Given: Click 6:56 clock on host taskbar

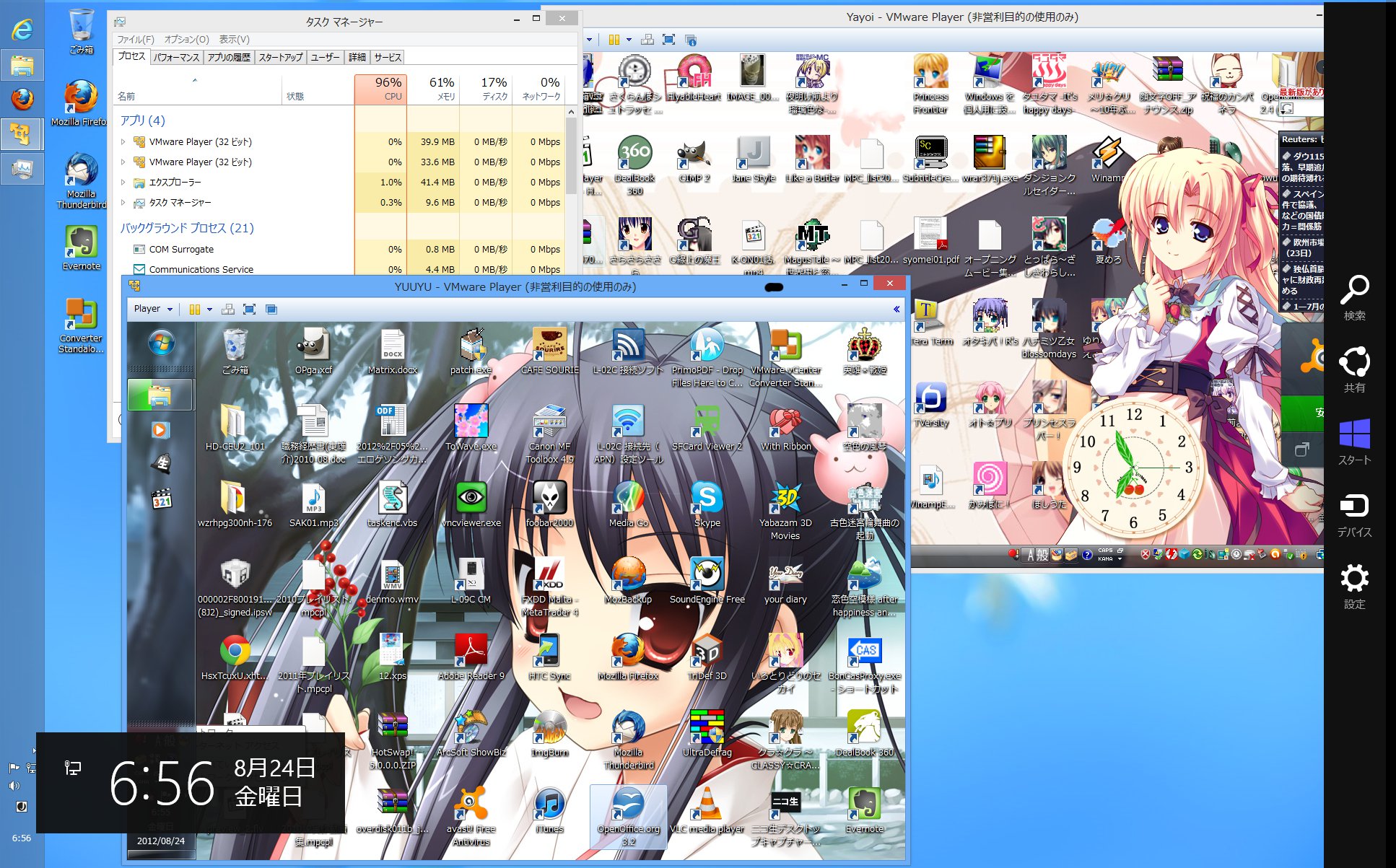Looking at the screenshot, I should (22, 838).
